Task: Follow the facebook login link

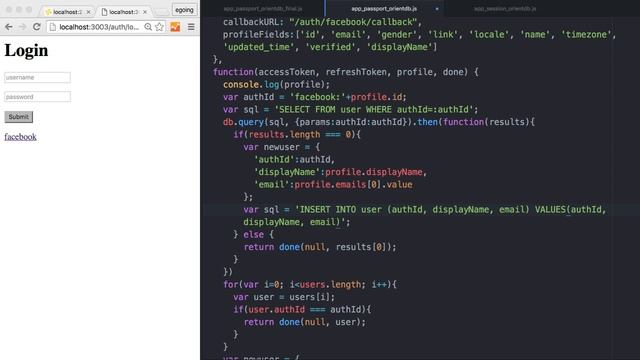Action: pyautogui.click(x=20, y=137)
